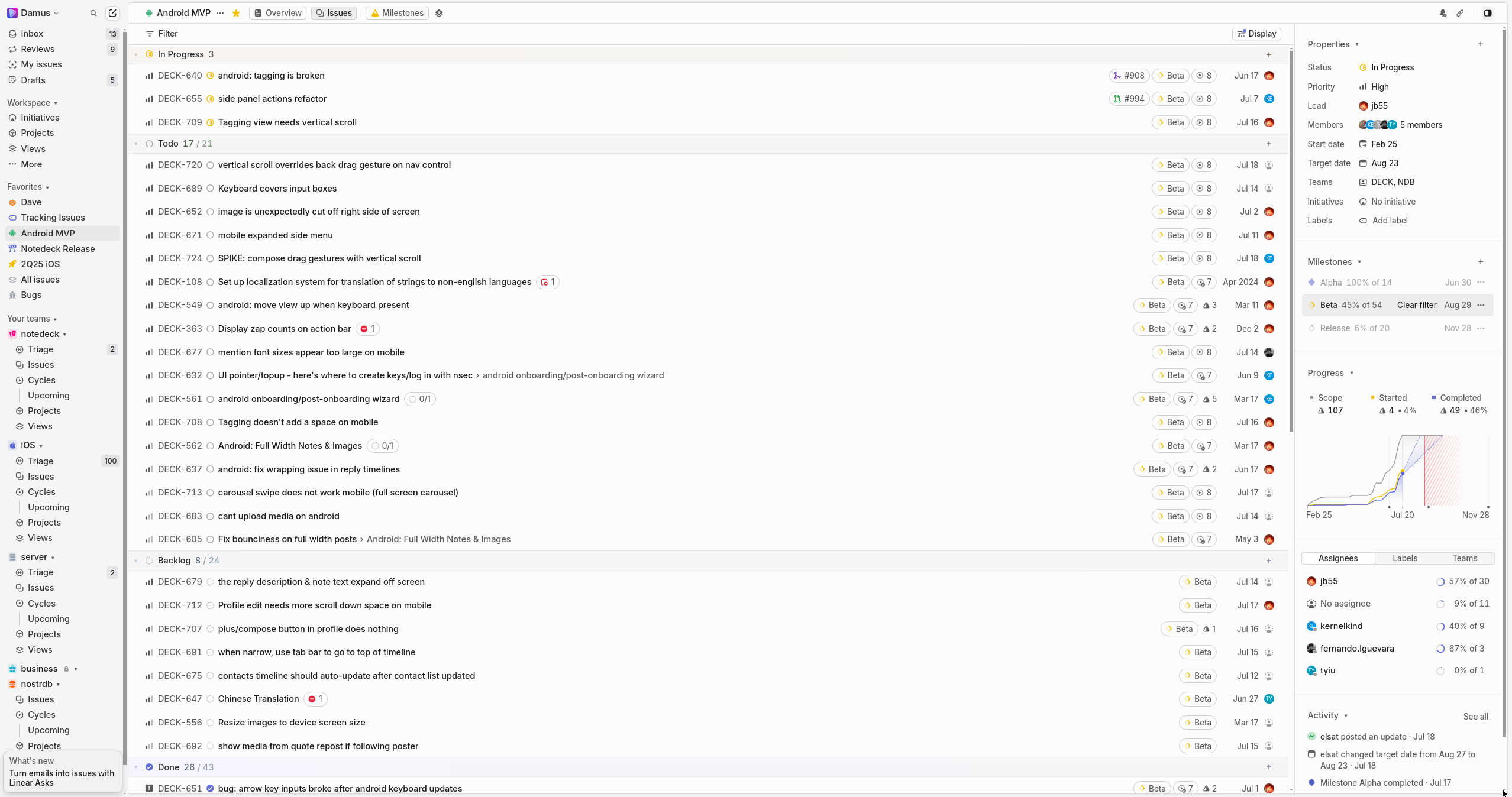
Task: Change status circle of DECK-709
Action: 210,122
